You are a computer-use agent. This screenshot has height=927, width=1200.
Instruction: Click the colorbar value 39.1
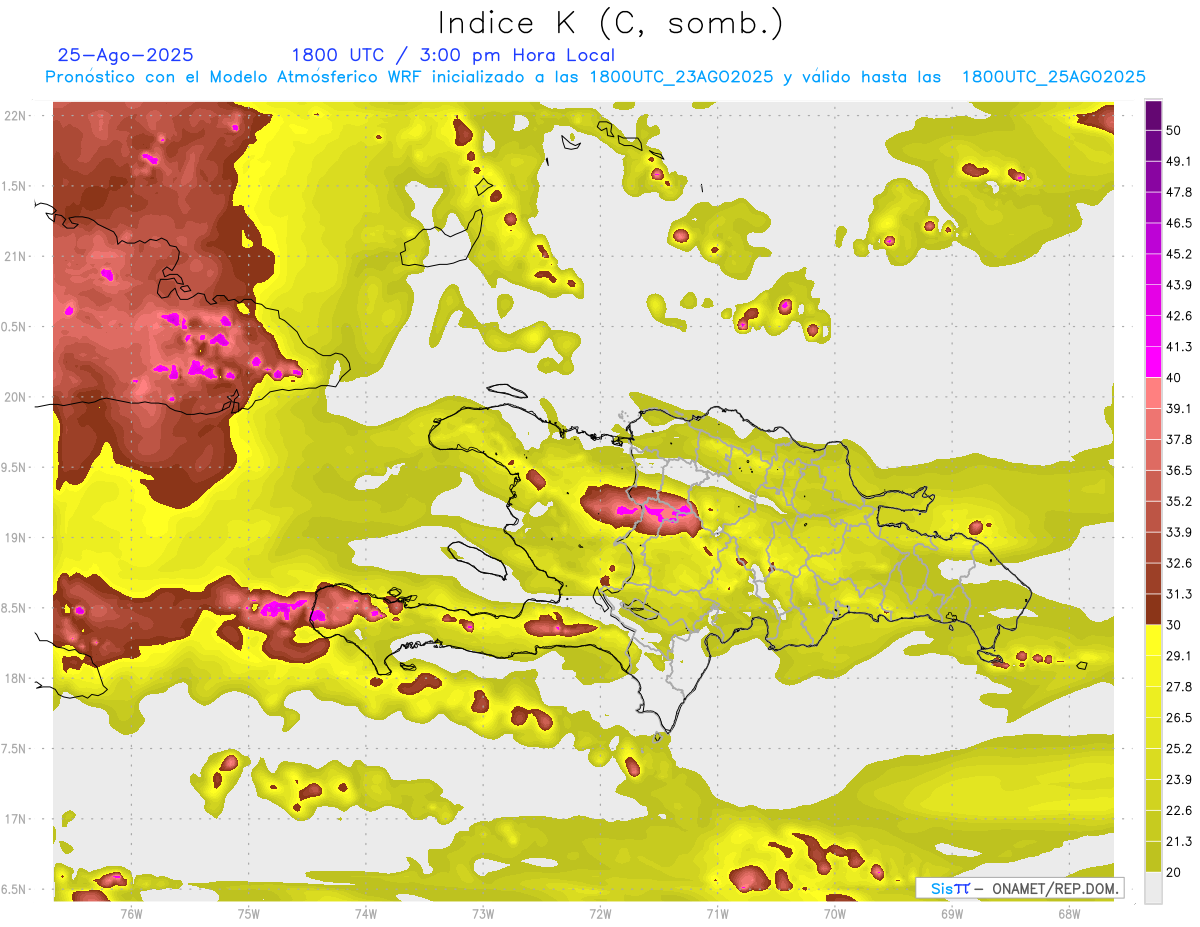click(x=1178, y=408)
